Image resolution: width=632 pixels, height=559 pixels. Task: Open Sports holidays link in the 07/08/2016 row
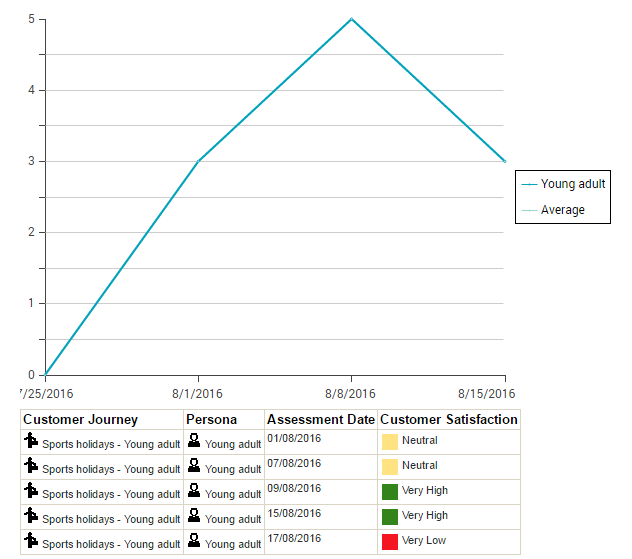click(x=111, y=469)
